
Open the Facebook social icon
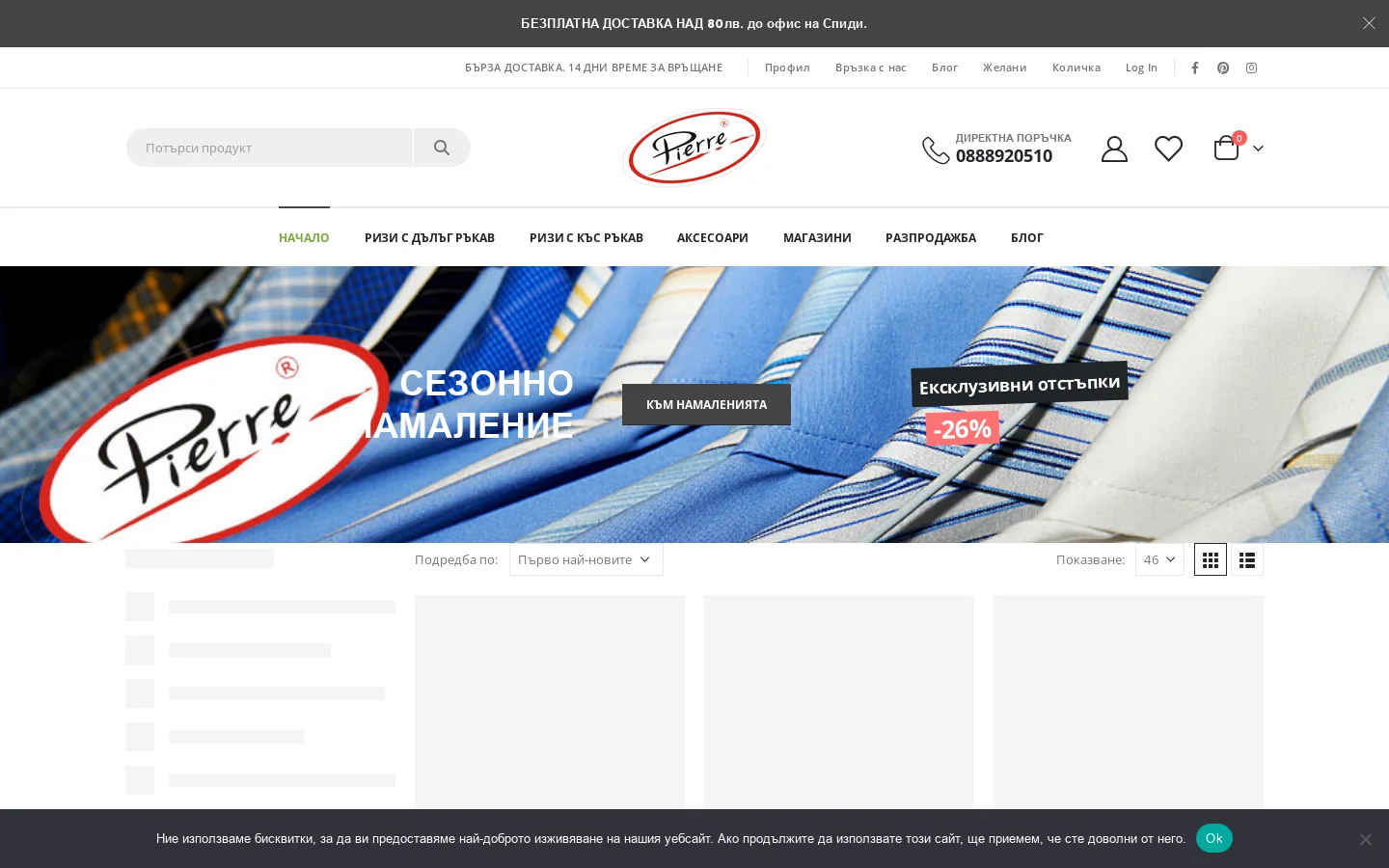coord(1195,68)
